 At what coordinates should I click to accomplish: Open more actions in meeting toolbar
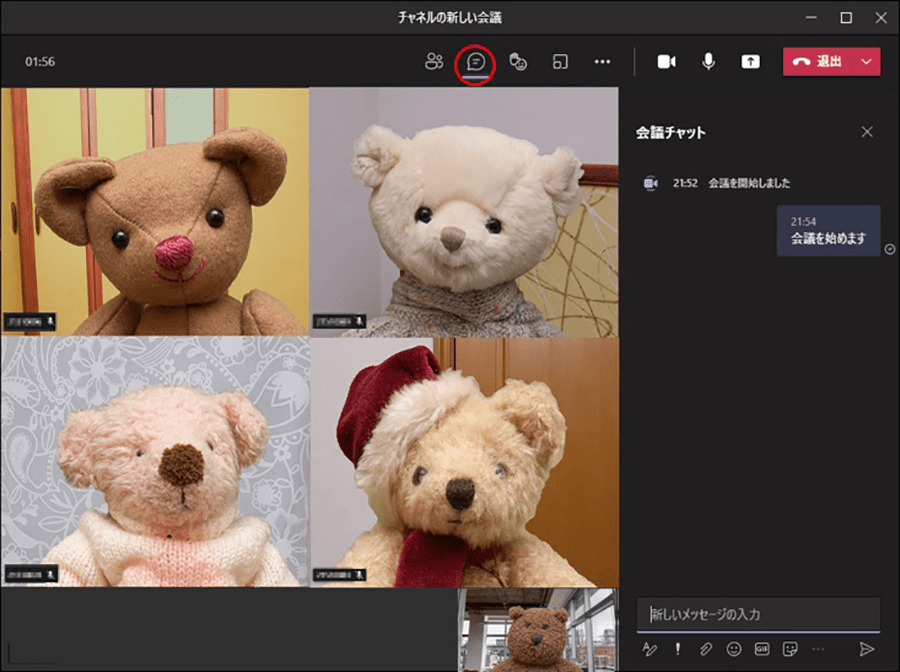tap(602, 62)
